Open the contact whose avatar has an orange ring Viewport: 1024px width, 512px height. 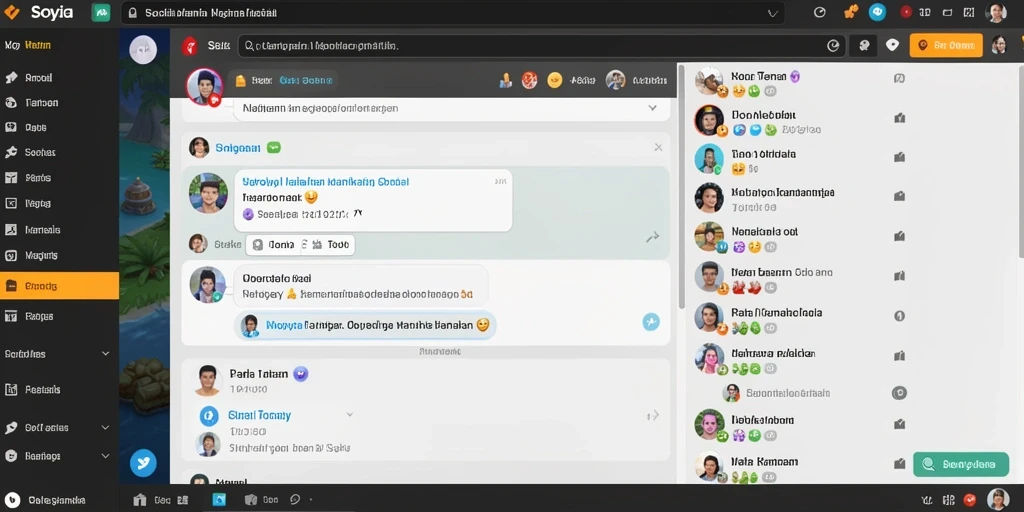point(709,120)
